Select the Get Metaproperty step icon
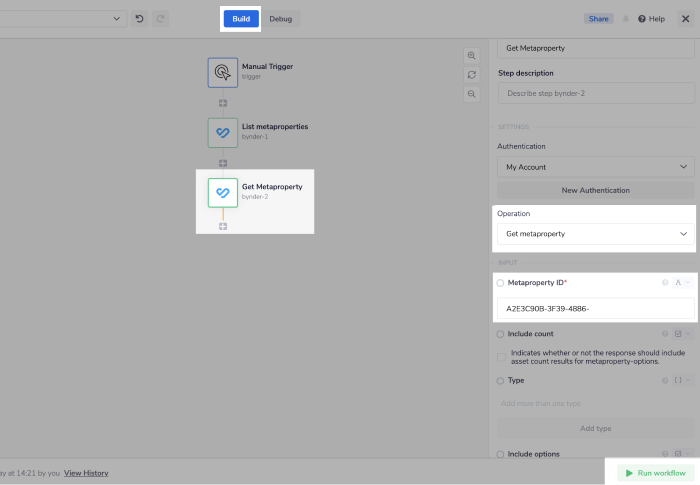 [223, 192]
